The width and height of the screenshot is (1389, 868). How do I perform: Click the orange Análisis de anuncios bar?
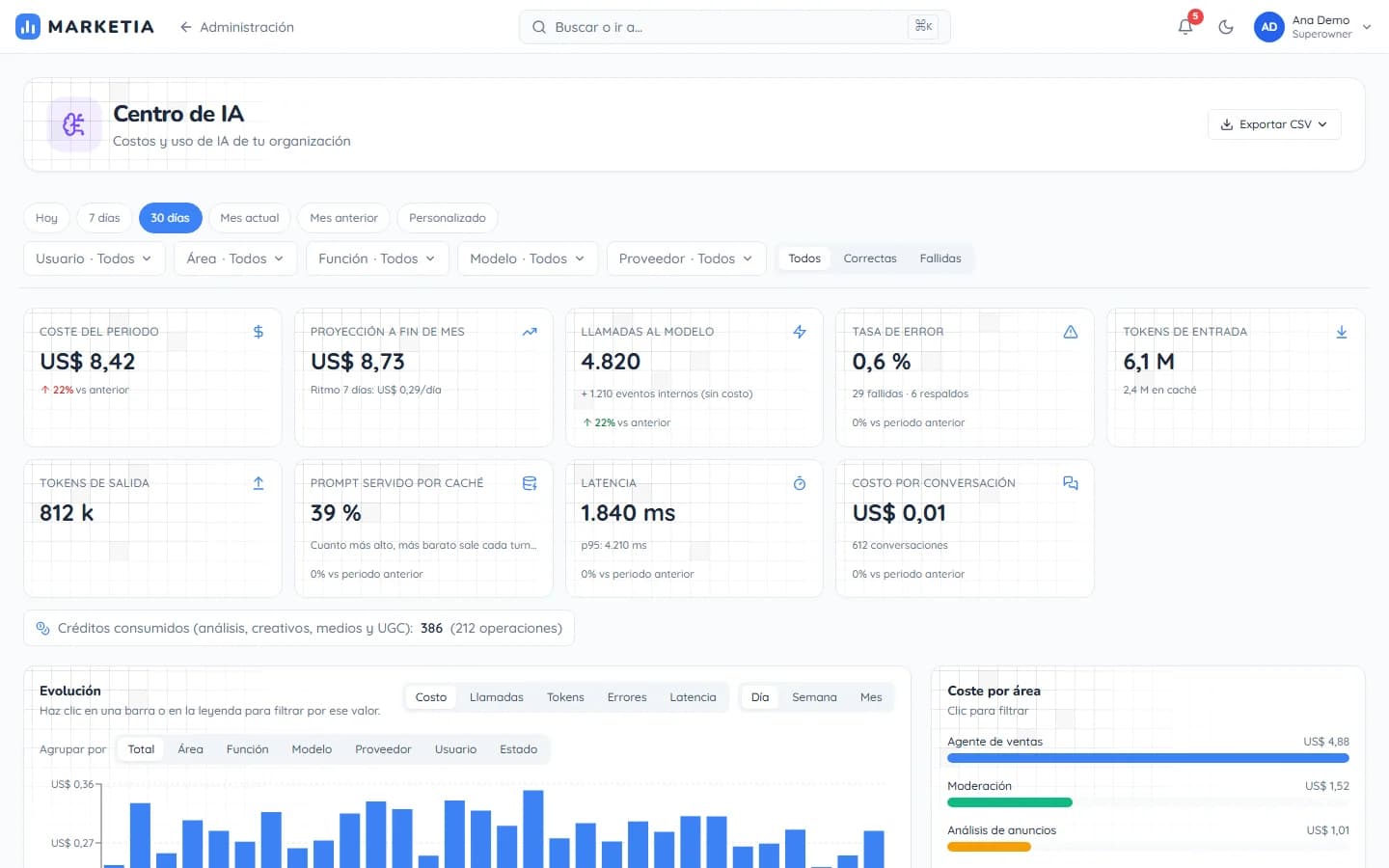989,847
